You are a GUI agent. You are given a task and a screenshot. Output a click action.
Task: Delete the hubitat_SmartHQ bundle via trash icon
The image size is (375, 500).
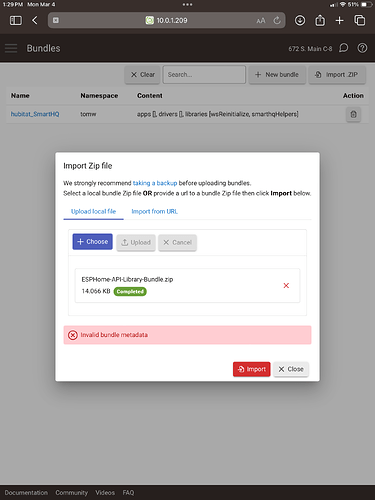pos(353,114)
